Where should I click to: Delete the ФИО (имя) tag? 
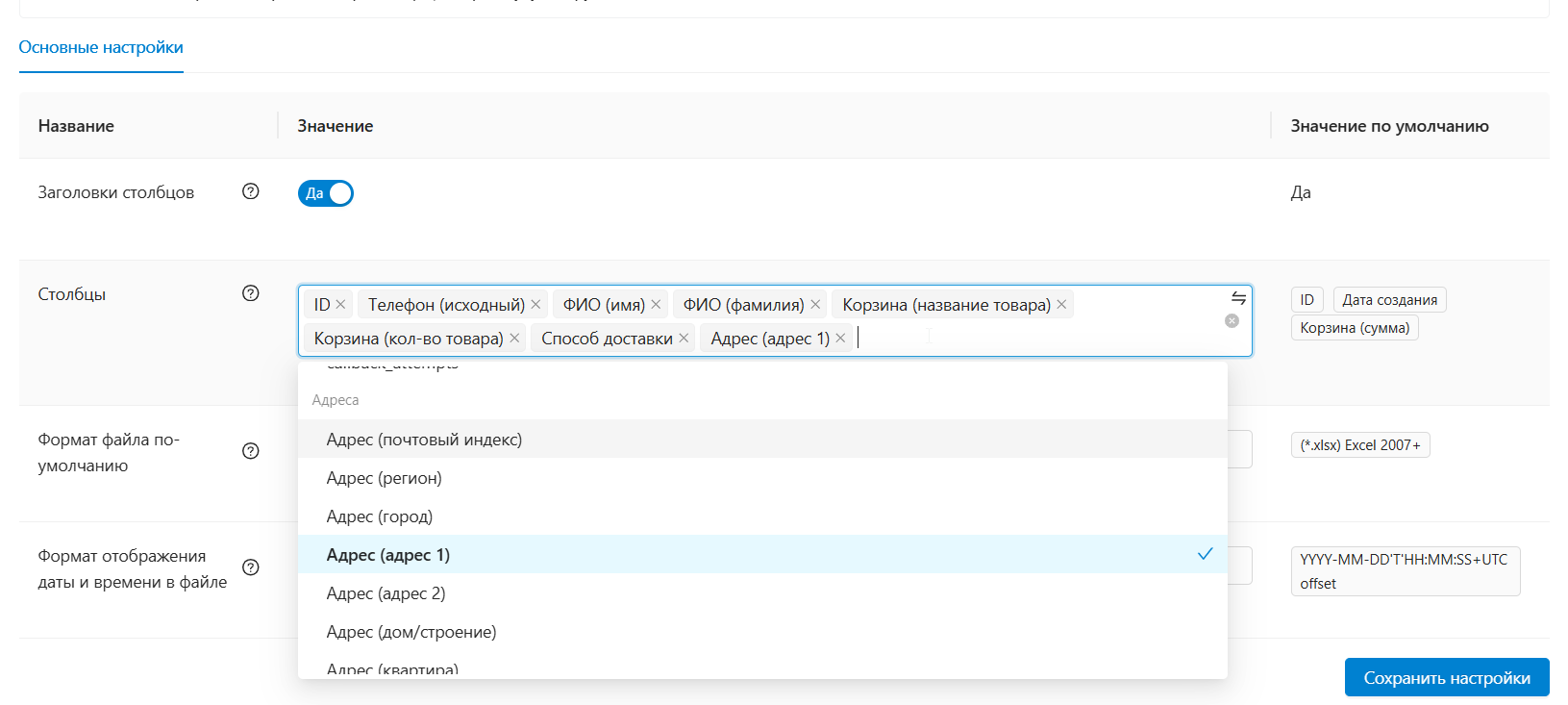656,305
